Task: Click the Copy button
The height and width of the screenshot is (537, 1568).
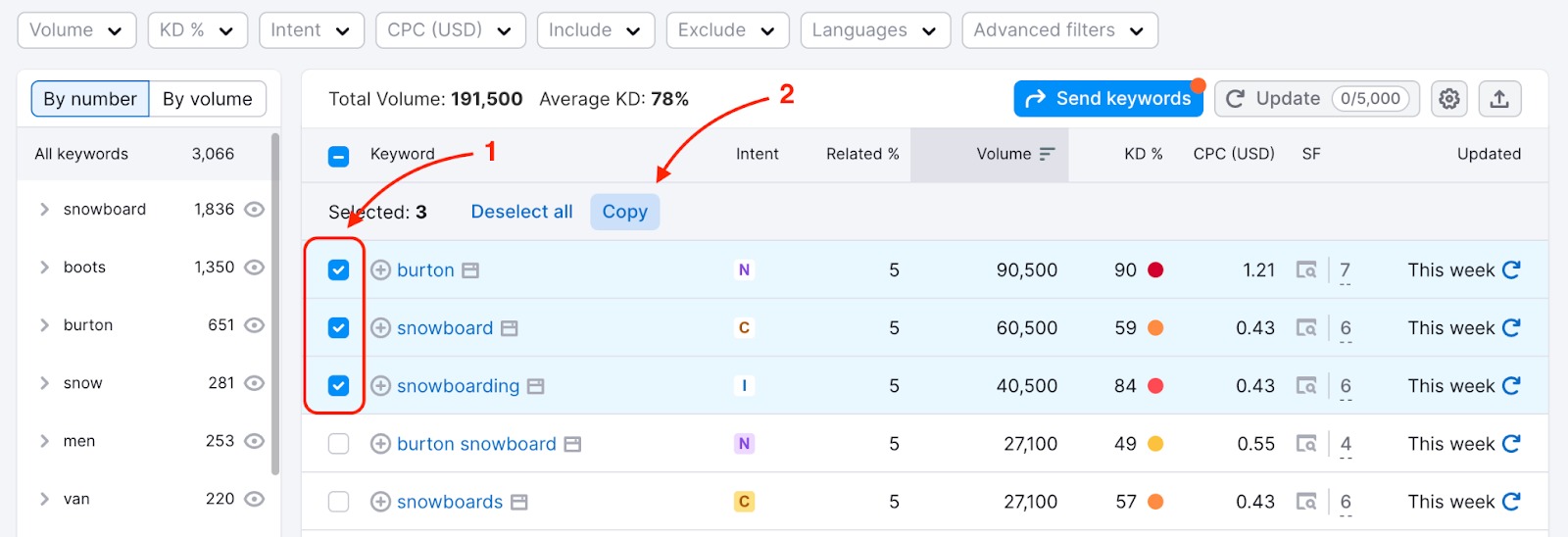Action: click(x=624, y=212)
